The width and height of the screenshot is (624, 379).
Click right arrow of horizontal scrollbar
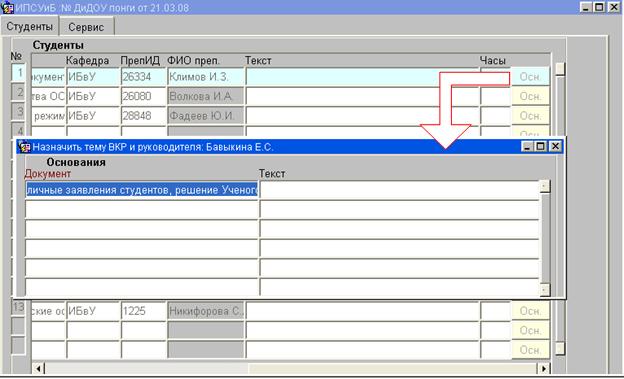(544, 369)
